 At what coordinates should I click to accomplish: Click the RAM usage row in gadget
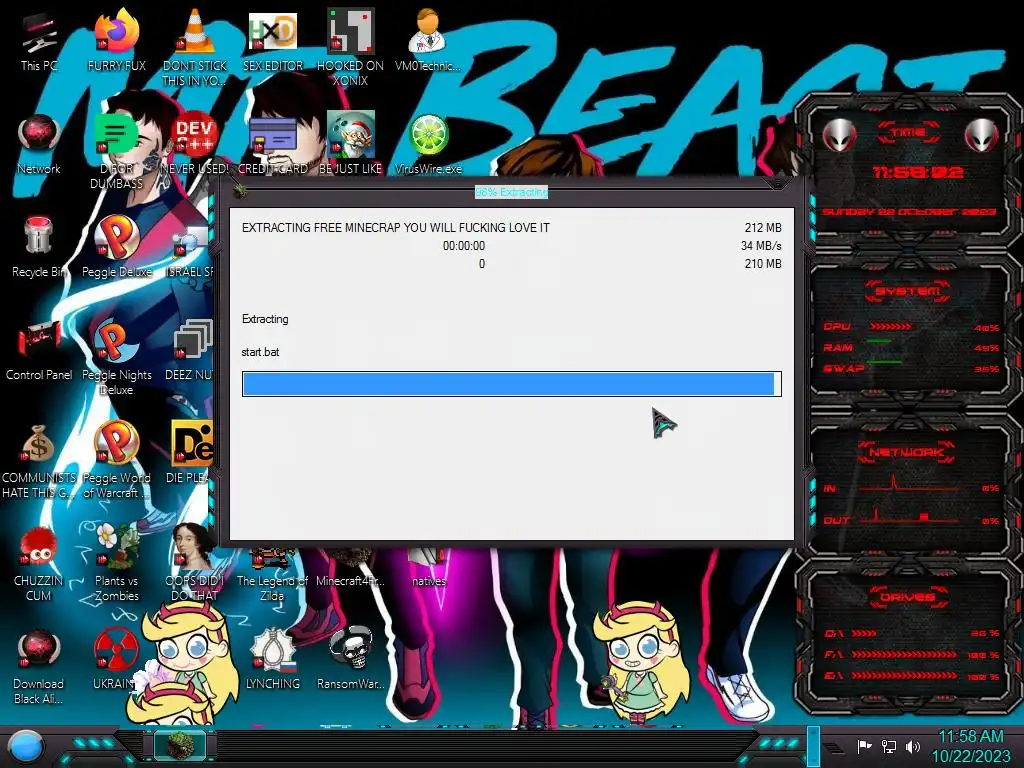tap(910, 347)
